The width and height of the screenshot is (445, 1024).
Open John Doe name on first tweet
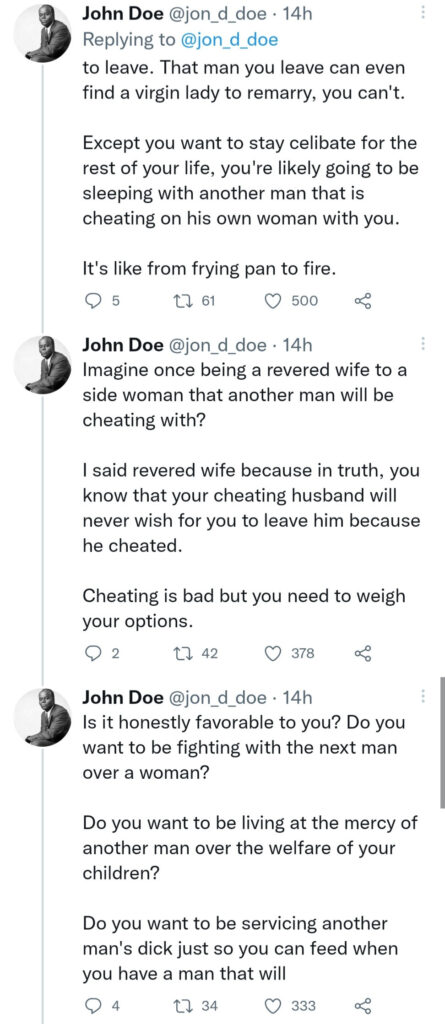123,14
